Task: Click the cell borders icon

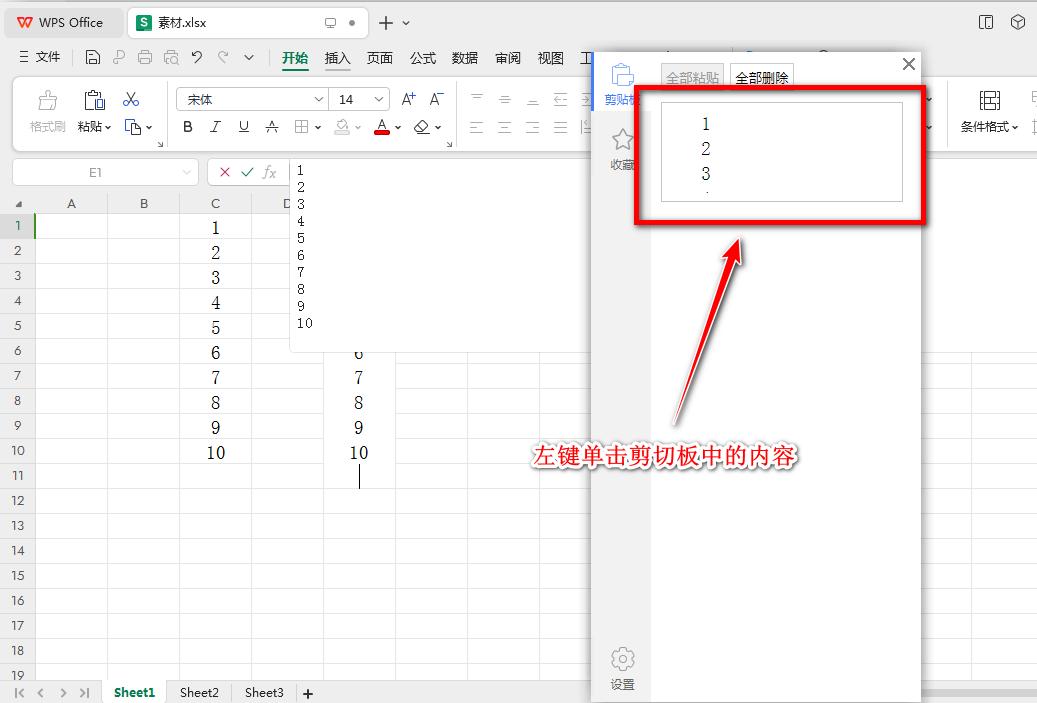Action: click(x=302, y=126)
